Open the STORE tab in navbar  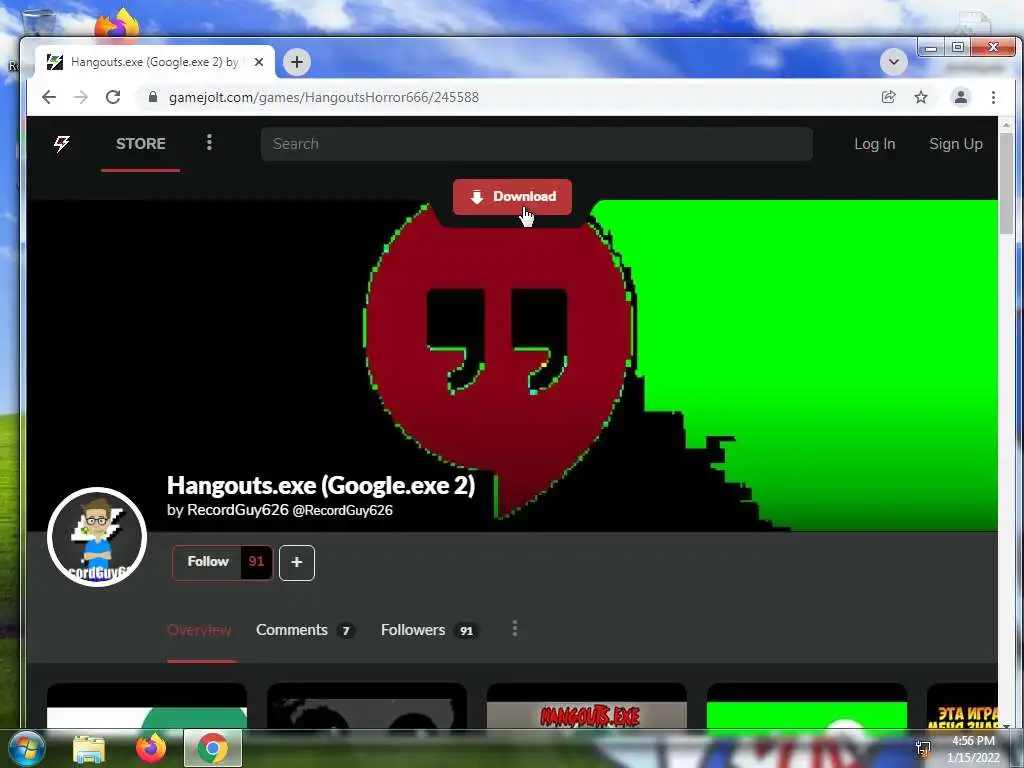coord(140,144)
